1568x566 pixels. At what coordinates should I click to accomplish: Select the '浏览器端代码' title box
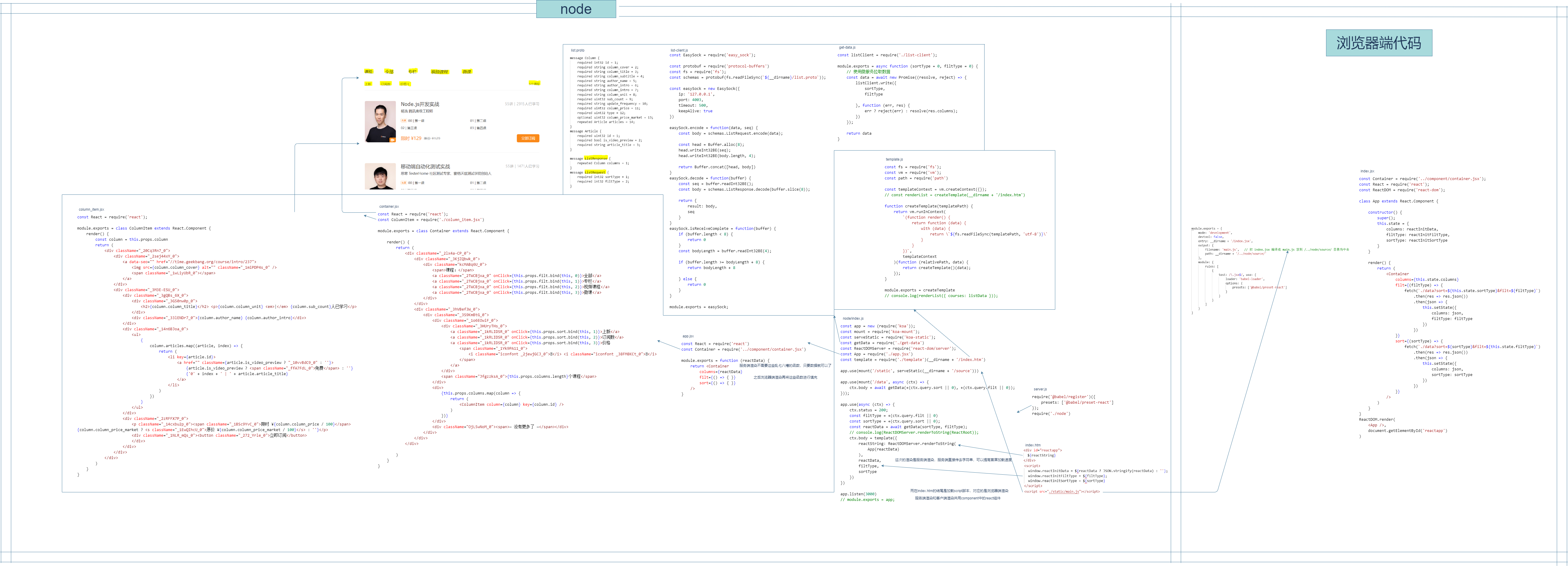point(1379,43)
